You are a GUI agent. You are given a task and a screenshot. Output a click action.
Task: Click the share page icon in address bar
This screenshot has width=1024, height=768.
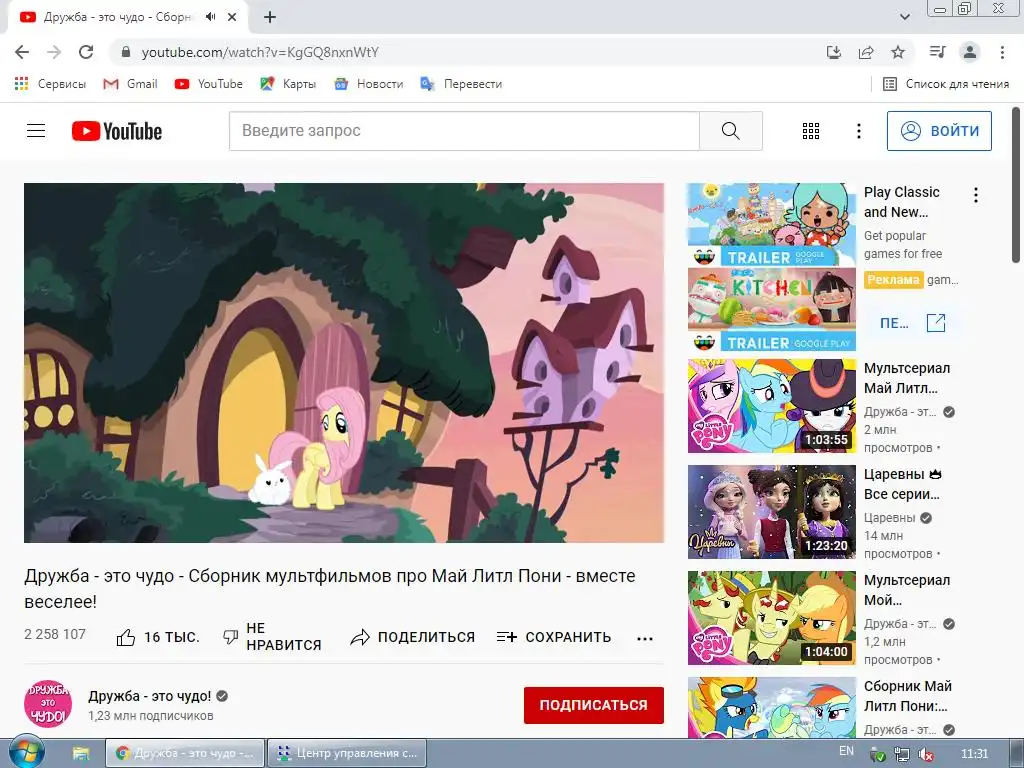tap(866, 52)
